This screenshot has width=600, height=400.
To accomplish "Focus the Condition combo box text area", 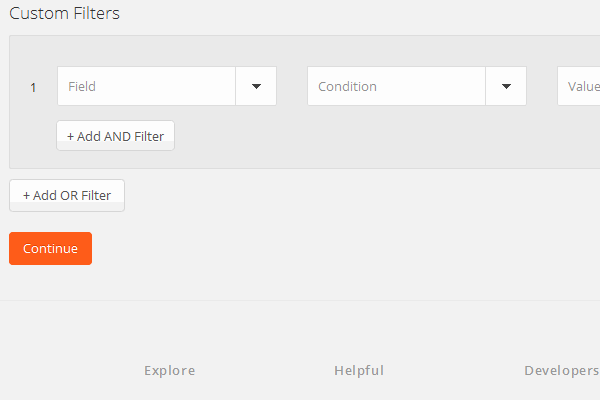I will [397, 87].
